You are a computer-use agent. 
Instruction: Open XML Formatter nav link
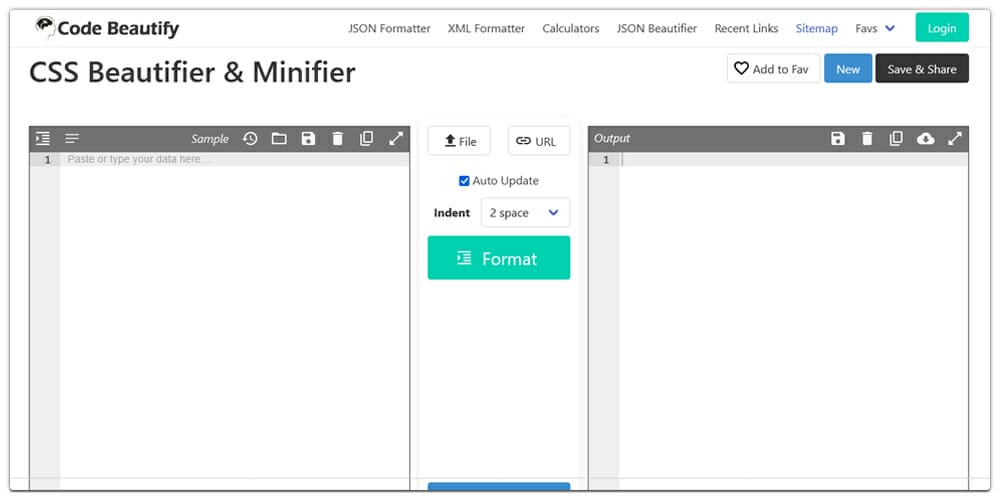[x=486, y=29]
